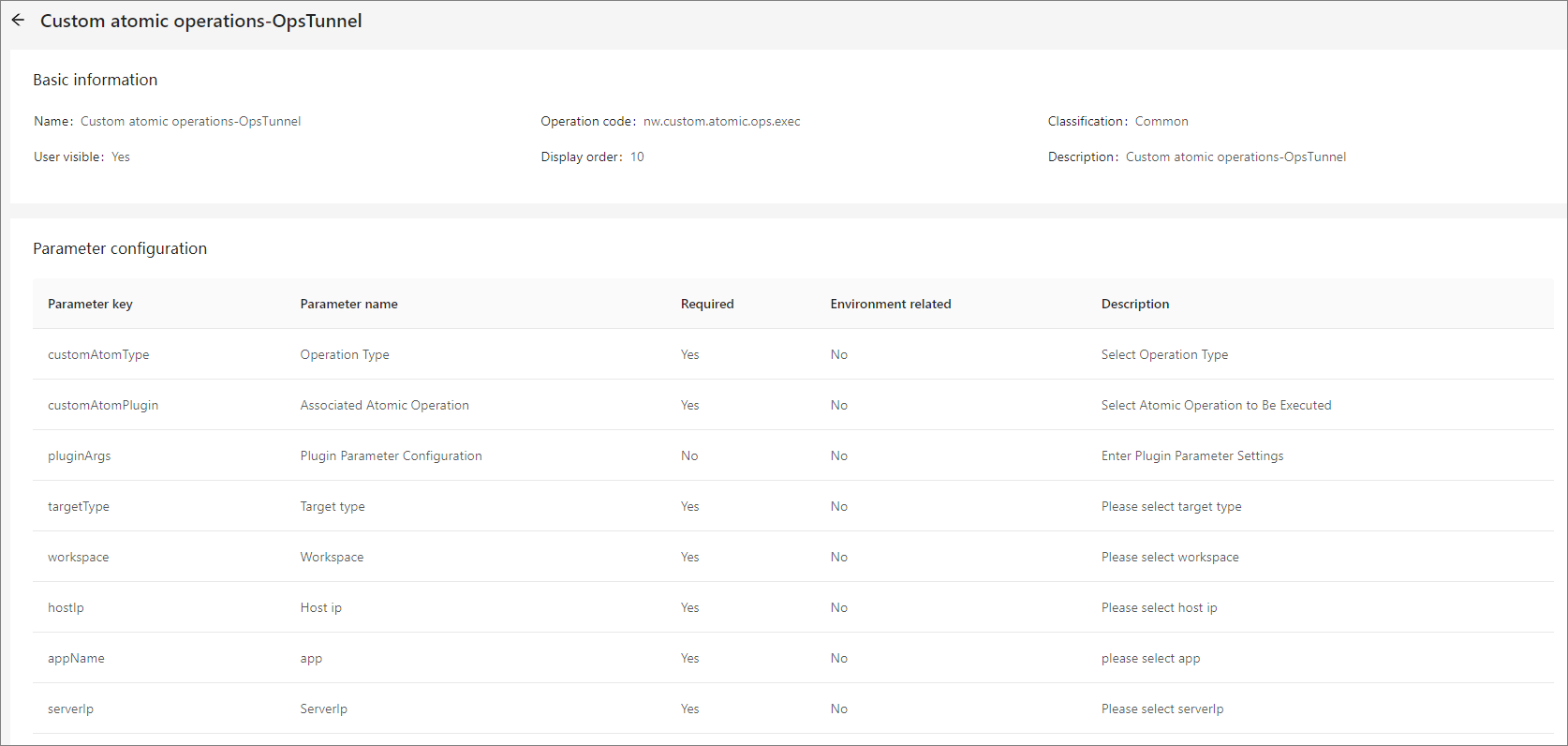This screenshot has height=746, width=1568.
Task: Click the hostIp parameter key
Action: coord(66,607)
